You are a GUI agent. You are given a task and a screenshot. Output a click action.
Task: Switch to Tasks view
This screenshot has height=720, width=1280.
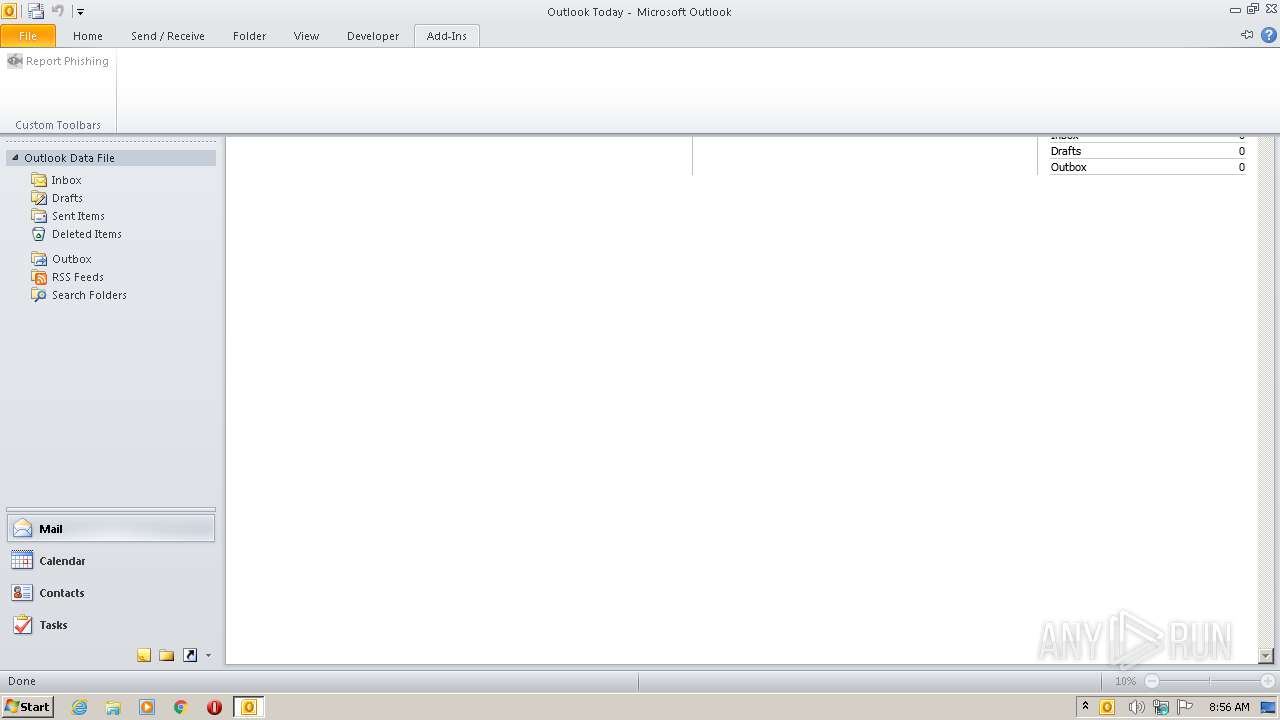(x=111, y=625)
